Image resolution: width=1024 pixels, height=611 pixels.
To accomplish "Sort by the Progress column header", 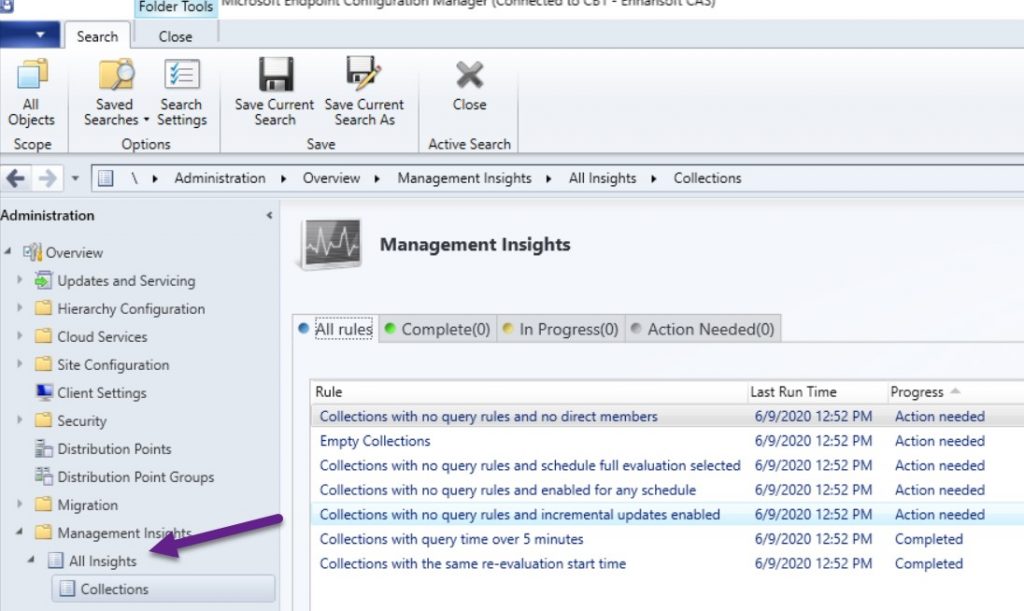I will point(917,392).
